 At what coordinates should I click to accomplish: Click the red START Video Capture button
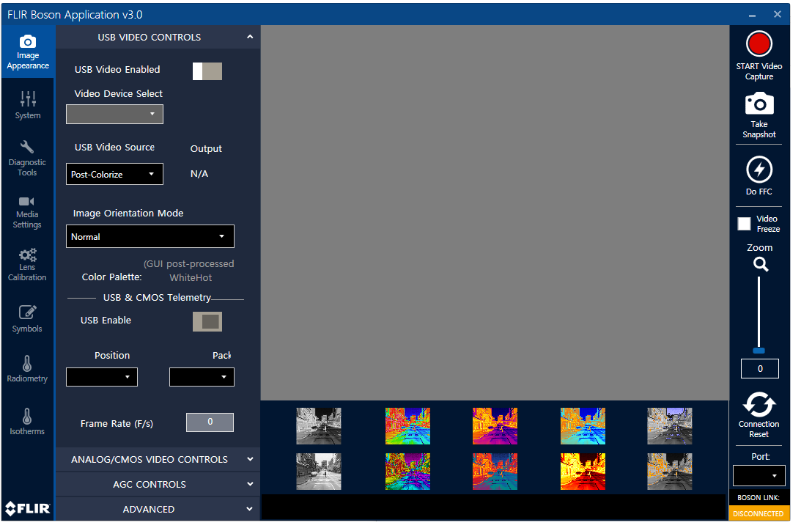[x=759, y=44]
